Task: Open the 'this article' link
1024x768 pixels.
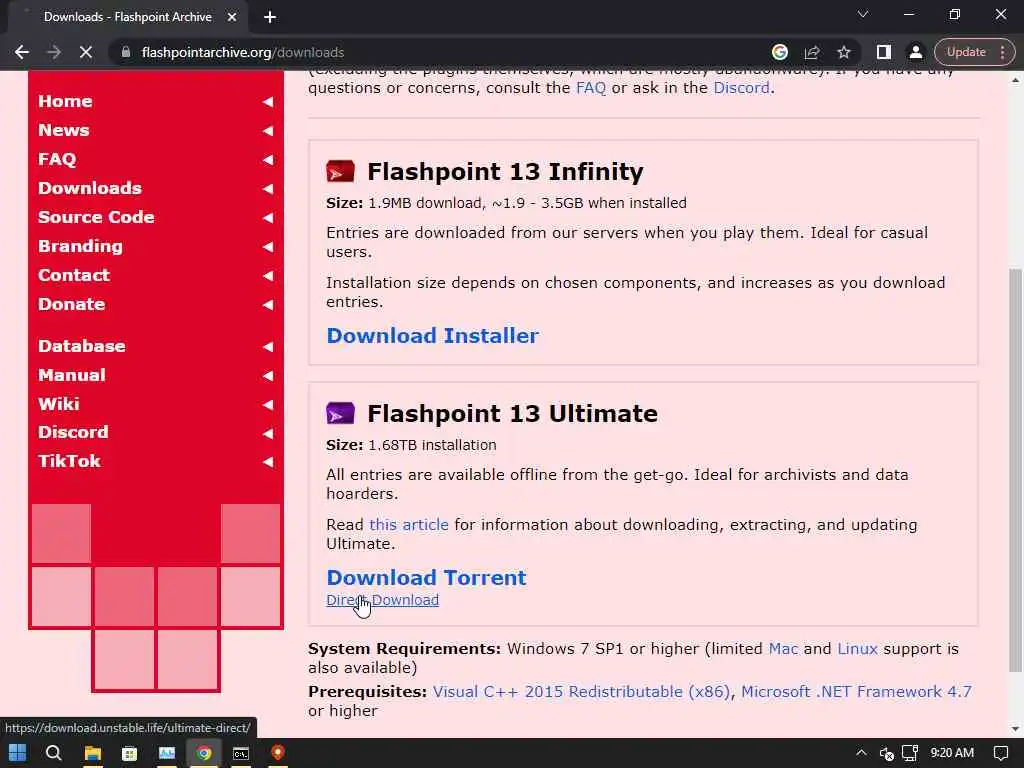Action: coord(409,524)
